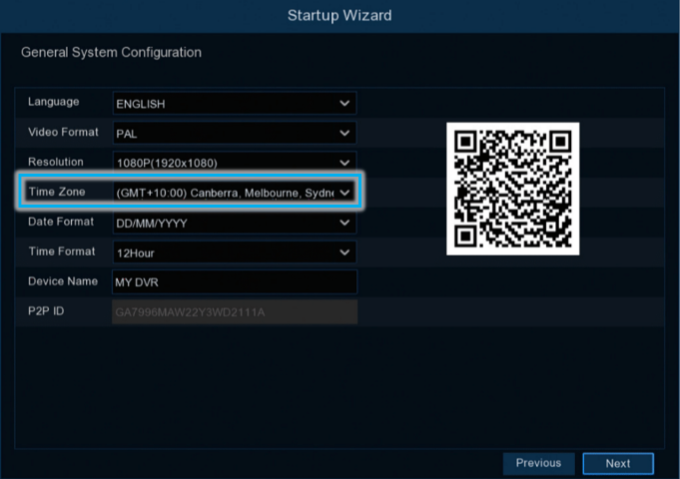Click the P2P ID label
680x479 pixels.
[46, 312]
